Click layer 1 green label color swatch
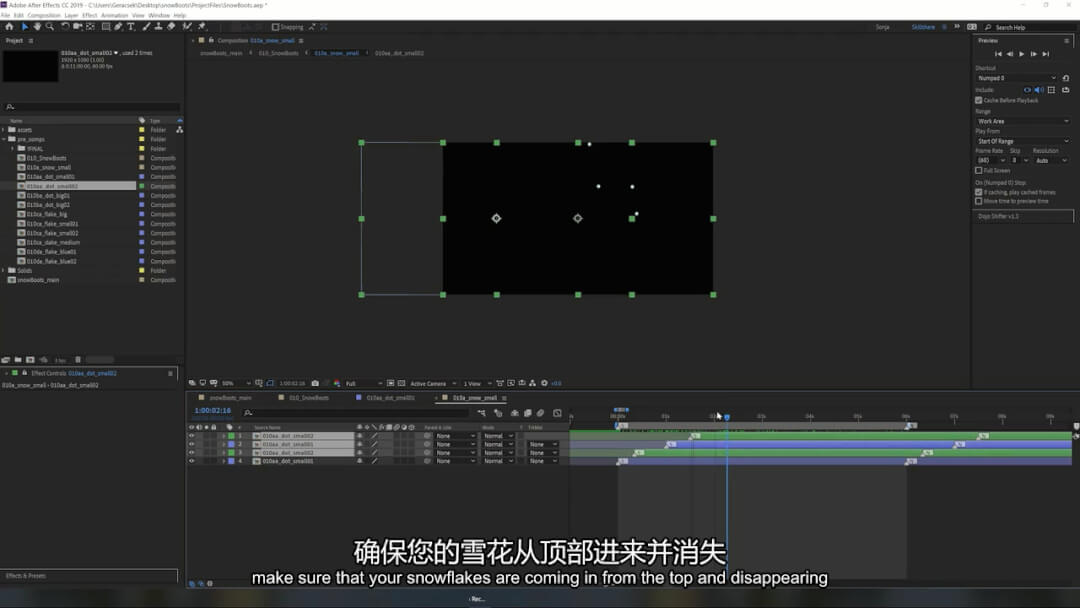 point(231,436)
